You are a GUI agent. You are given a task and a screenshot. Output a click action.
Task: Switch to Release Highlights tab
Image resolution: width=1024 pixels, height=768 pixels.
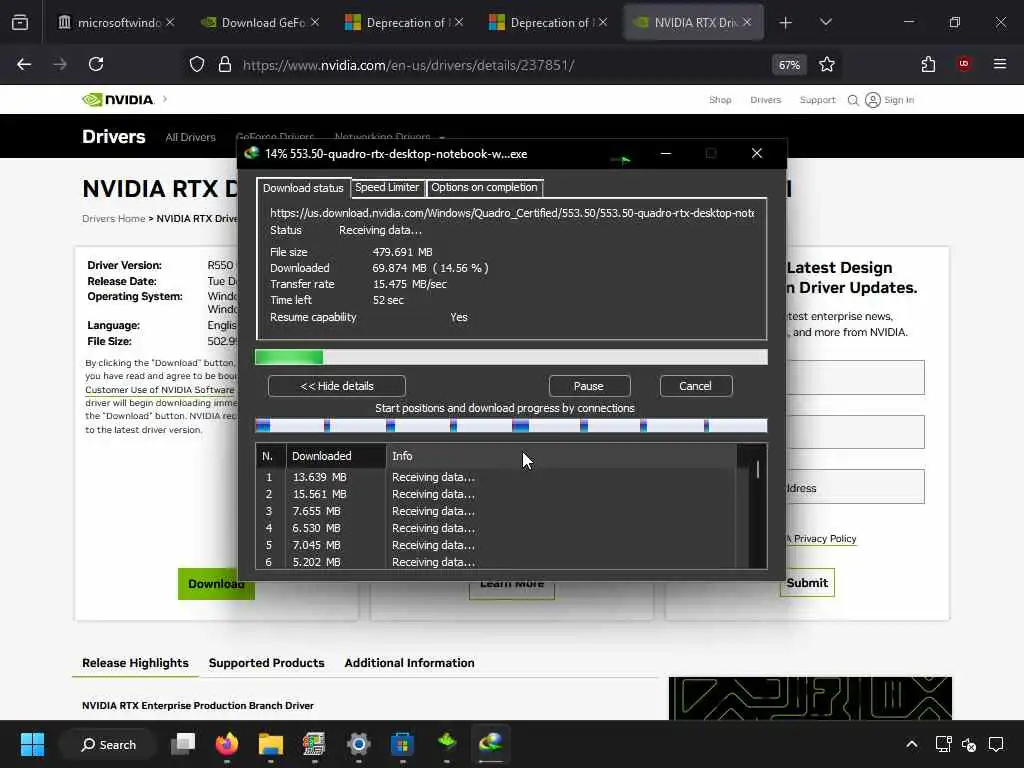click(x=135, y=663)
